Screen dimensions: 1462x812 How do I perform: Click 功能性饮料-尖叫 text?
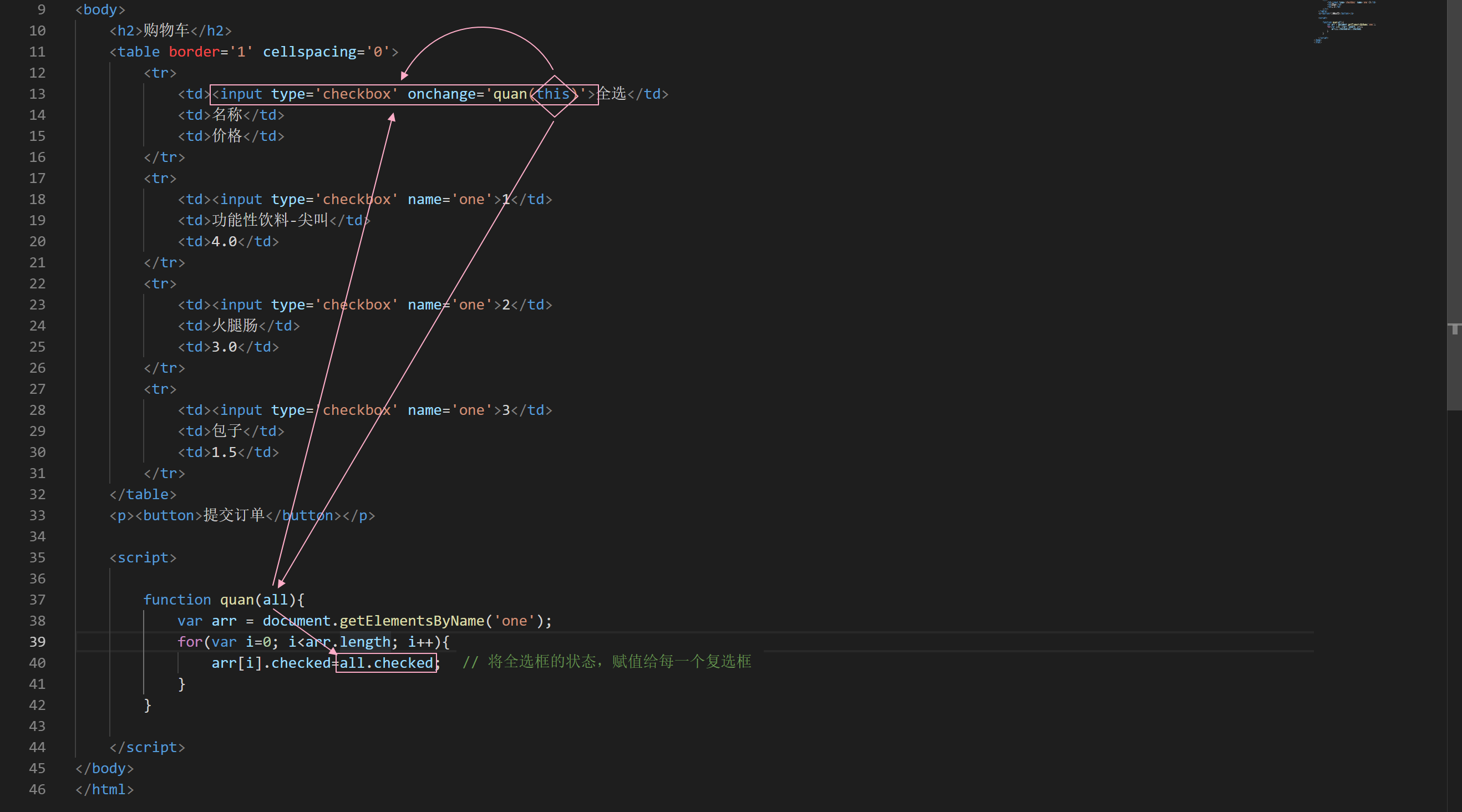point(270,220)
